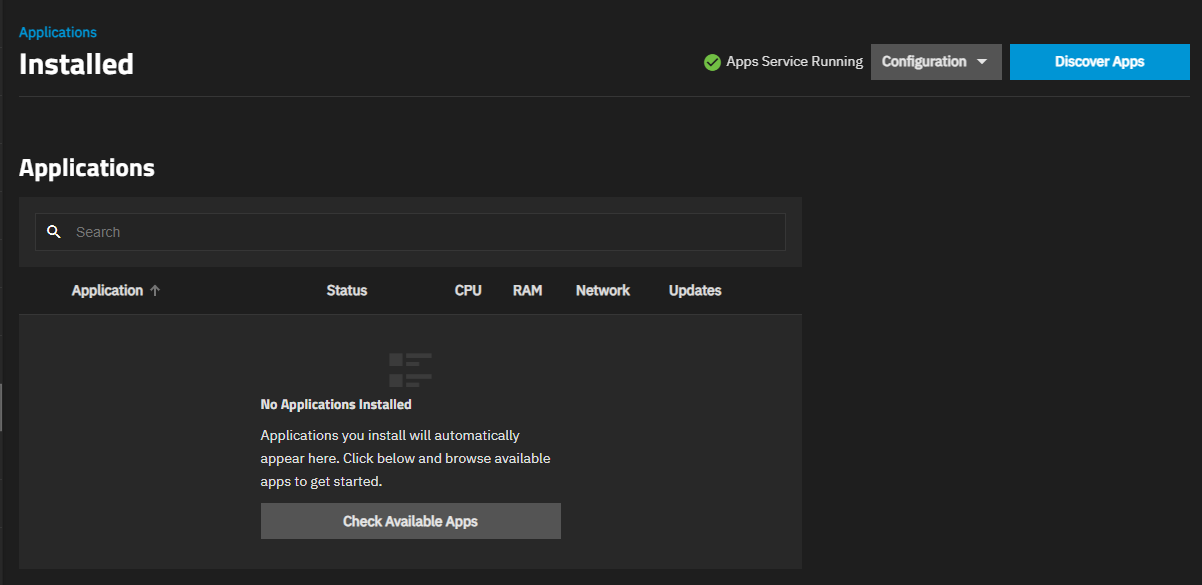The height and width of the screenshot is (585, 1202).
Task: Click the Installed page title
Action: coord(76,64)
